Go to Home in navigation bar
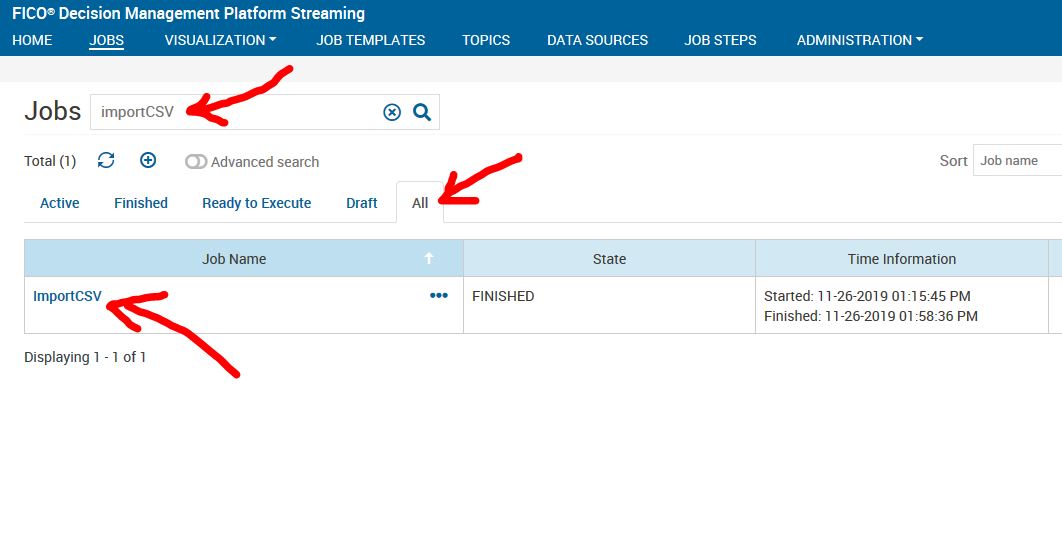This screenshot has height=547, width=1062. (x=32, y=40)
